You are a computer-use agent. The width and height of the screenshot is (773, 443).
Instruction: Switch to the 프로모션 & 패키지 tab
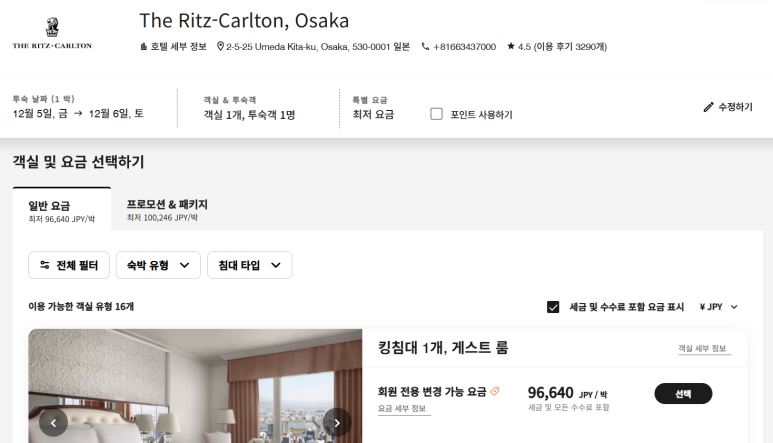point(167,209)
